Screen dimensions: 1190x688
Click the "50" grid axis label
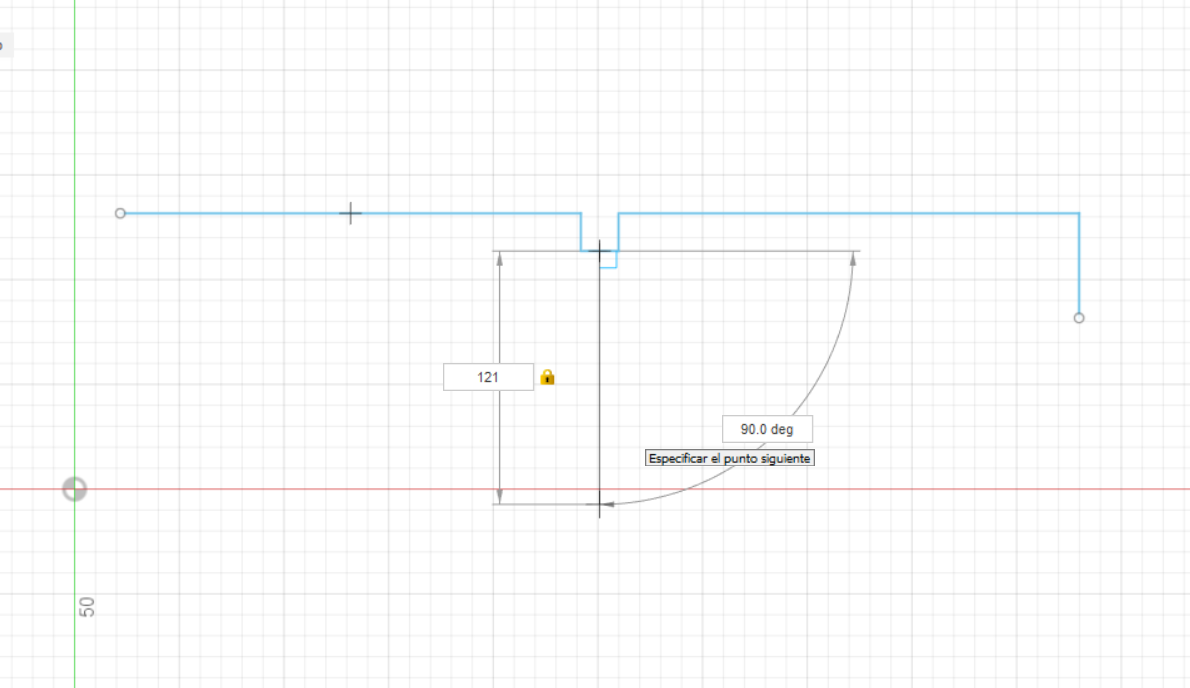[x=87, y=607]
